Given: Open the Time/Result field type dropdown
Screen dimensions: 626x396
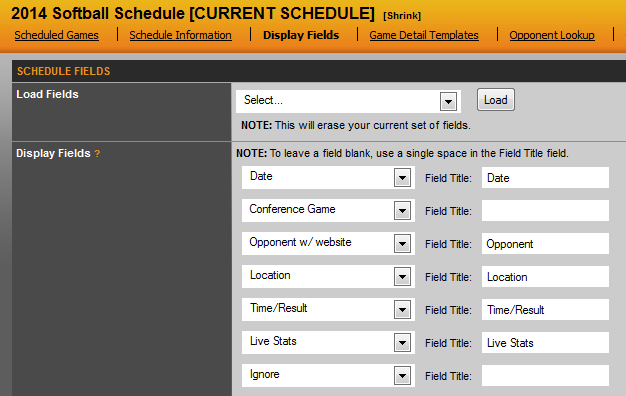Looking at the screenshot, I should pos(328,309).
